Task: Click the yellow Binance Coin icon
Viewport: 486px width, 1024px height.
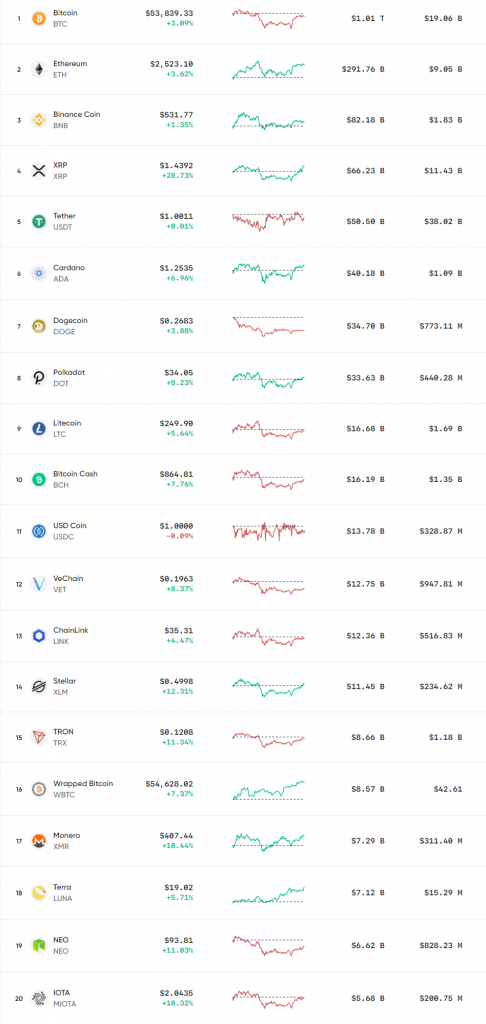Action: [39, 120]
